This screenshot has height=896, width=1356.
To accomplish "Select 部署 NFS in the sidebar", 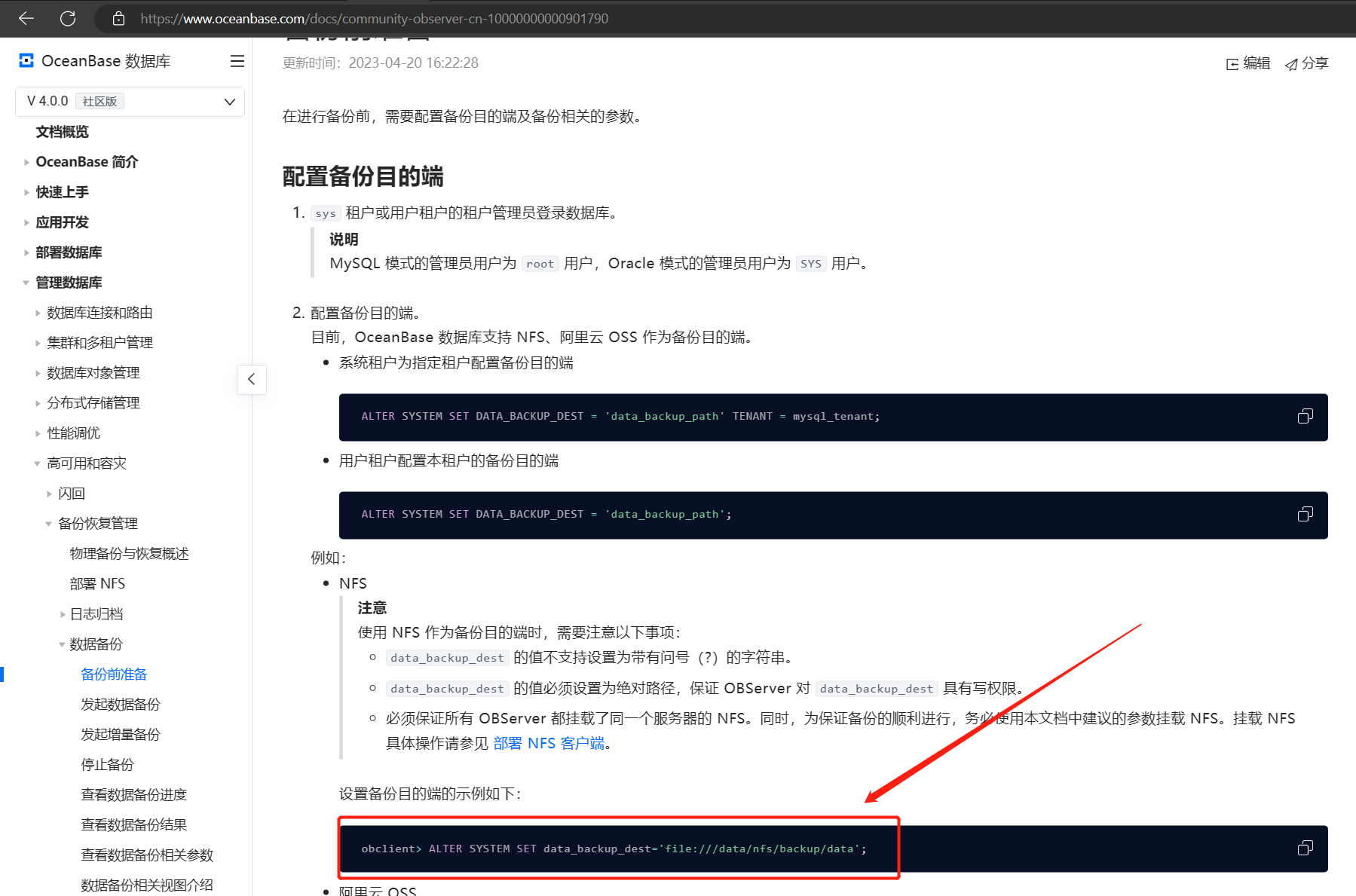I will (x=97, y=584).
